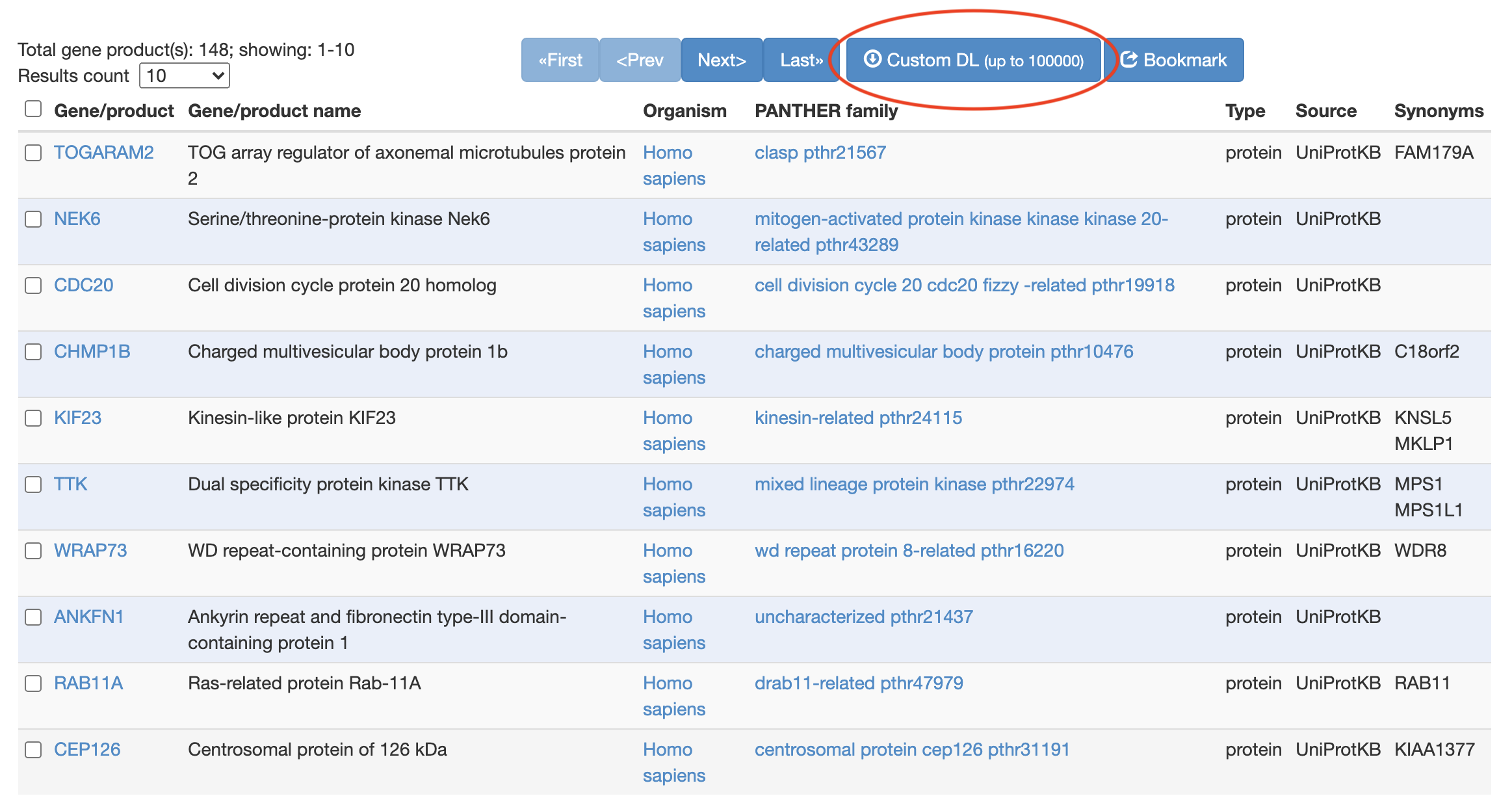Go to the Next results page
This screenshot has height=809, width=1512.
[721, 60]
